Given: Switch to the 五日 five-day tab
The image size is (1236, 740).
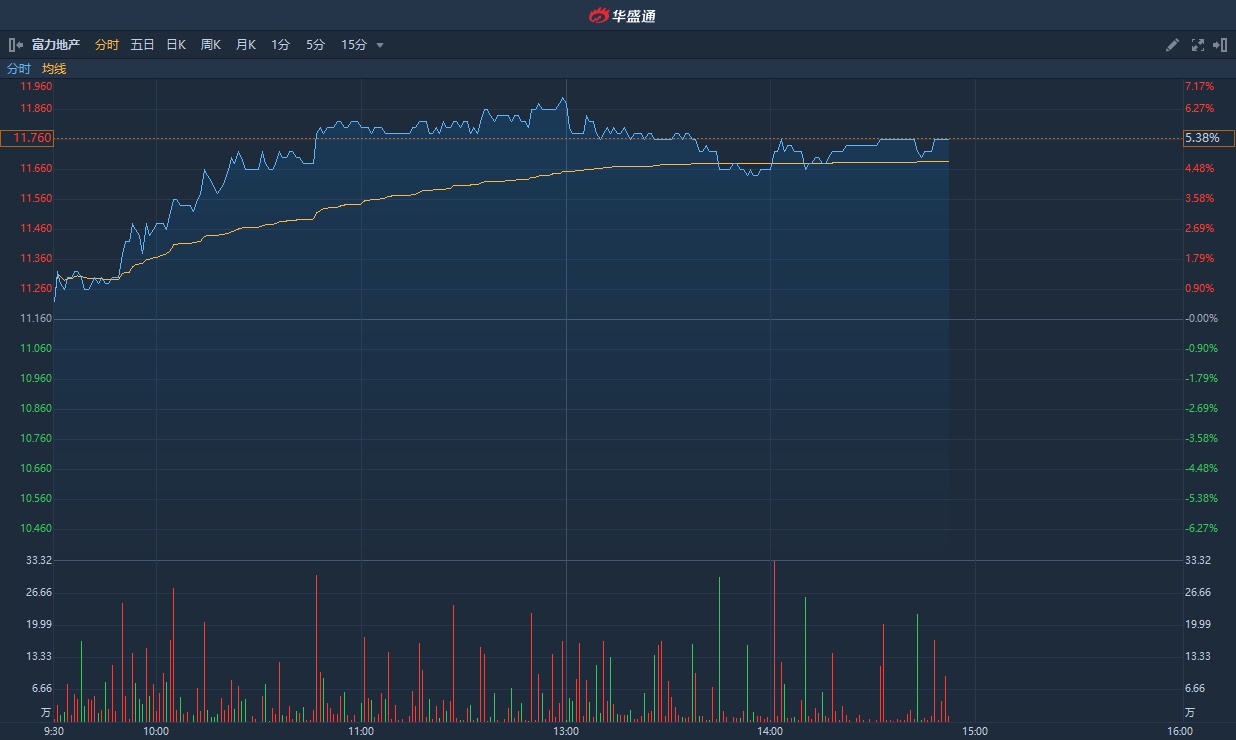Looking at the screenshot, I should coord(142,45).
